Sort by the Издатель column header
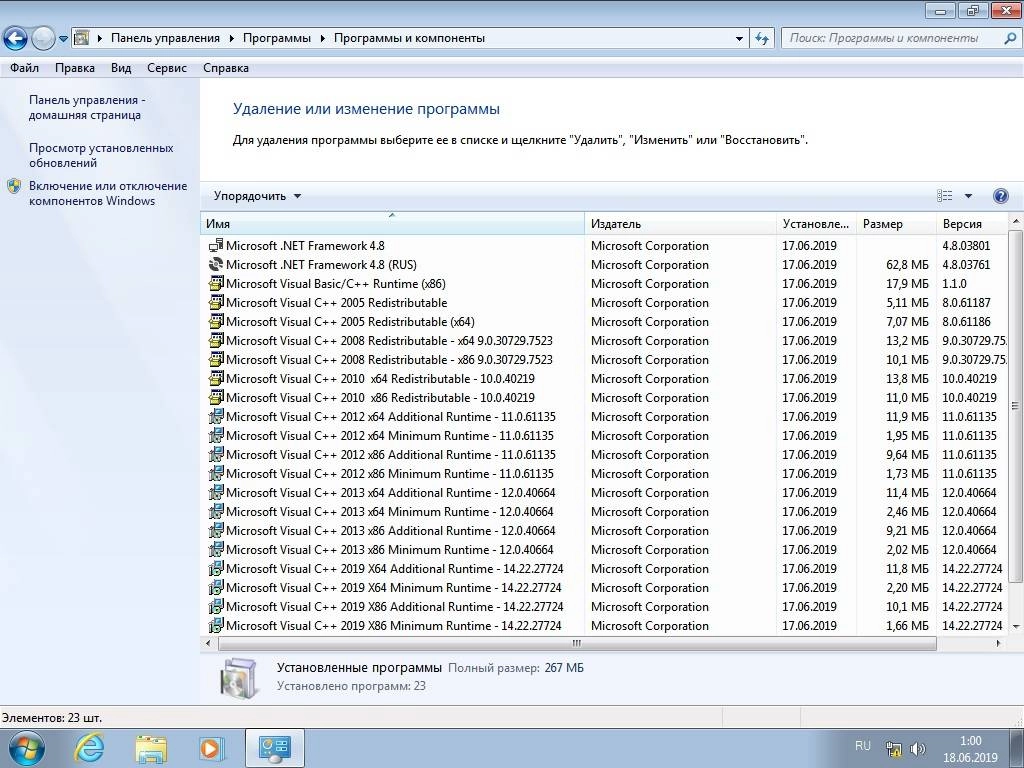1024x768 pixels. [680, 223]
